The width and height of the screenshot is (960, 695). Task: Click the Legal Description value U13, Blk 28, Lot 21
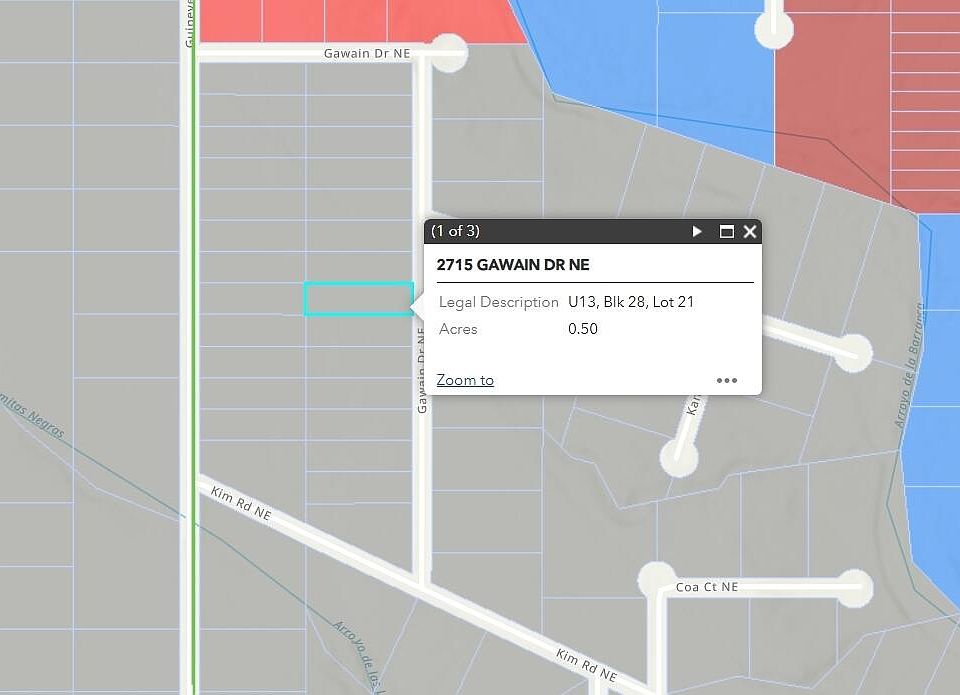(631, 302)
